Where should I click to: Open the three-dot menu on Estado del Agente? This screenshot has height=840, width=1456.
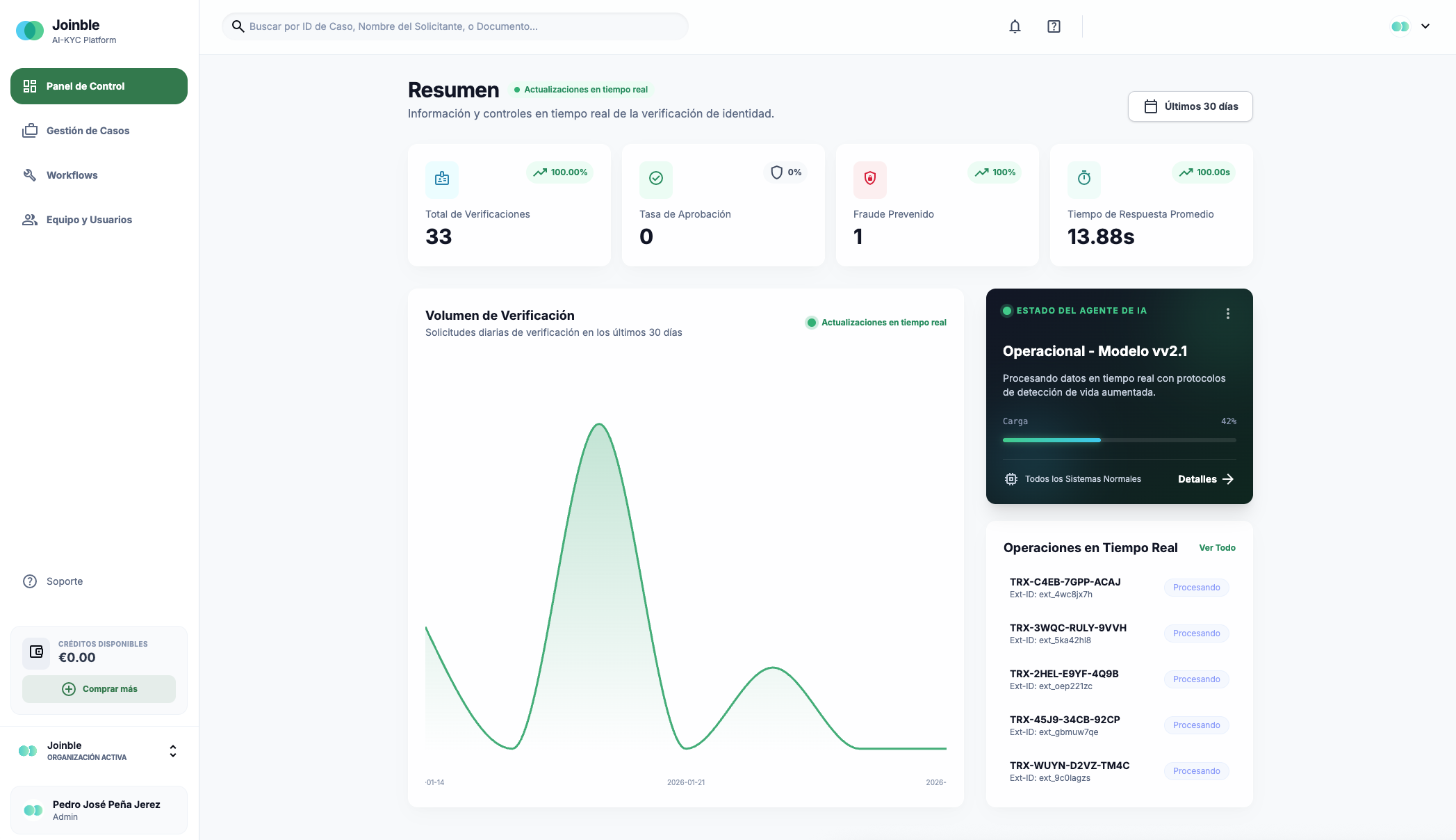[x=1228, y=314]
